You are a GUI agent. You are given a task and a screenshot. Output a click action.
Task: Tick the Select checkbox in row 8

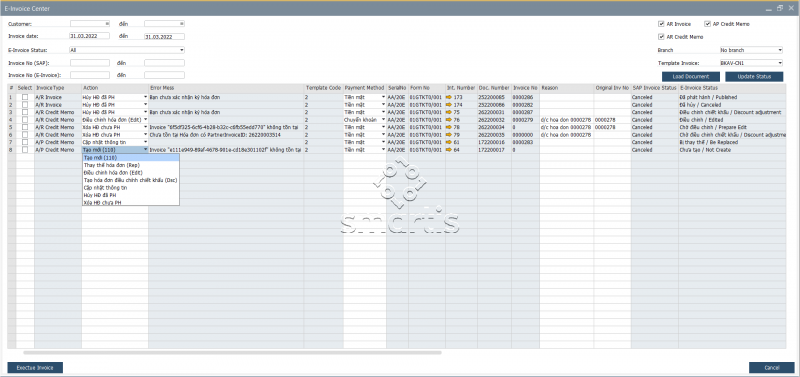[x=24, y=150]
